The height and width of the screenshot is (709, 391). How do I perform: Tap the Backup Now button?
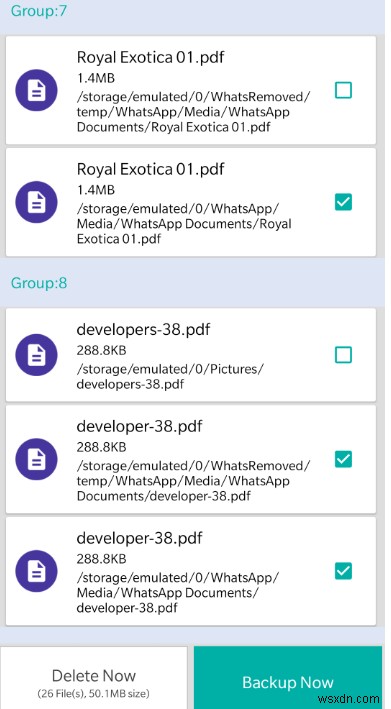288,678
